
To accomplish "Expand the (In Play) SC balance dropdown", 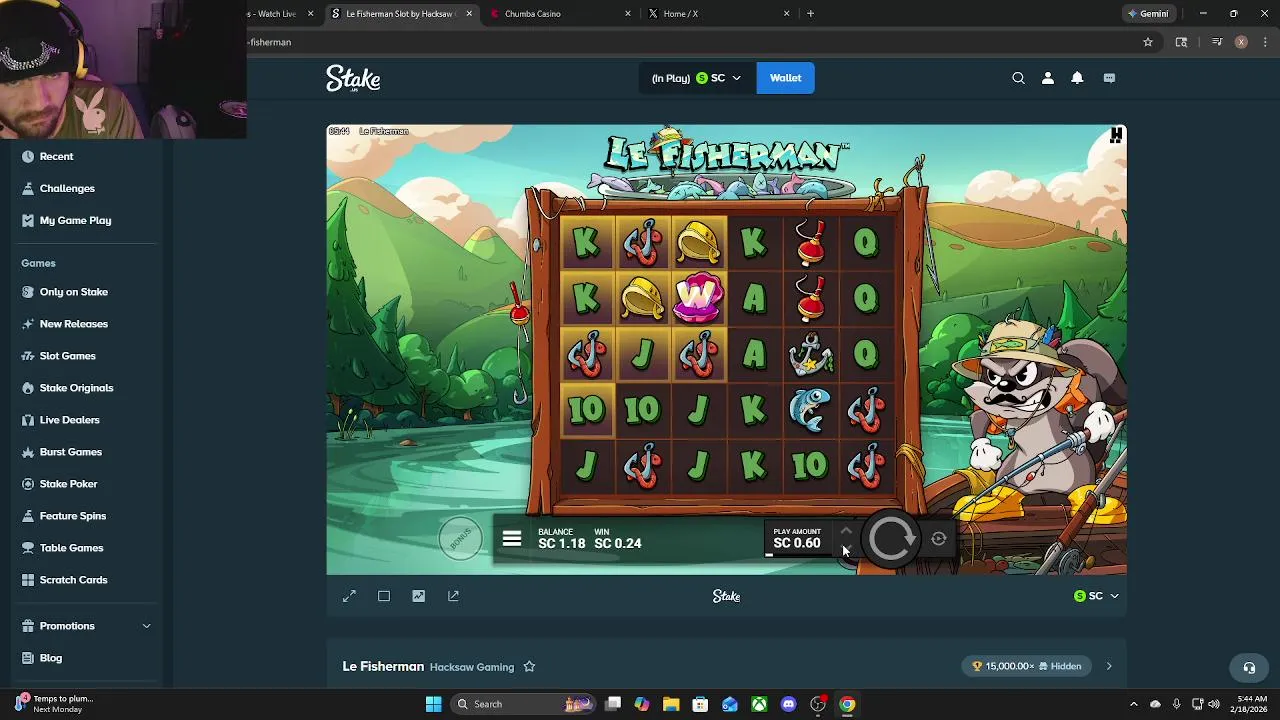I will [x=697, y=78].
